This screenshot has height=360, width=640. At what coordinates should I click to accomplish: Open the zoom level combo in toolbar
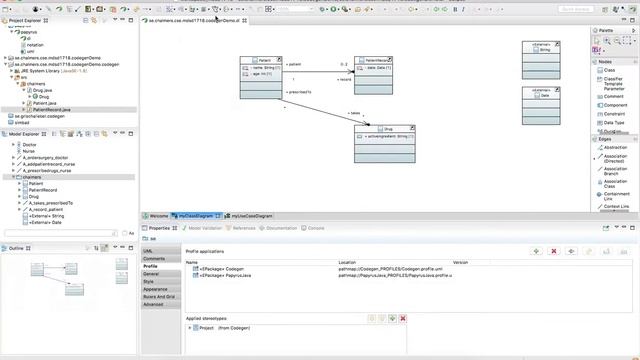click(295, 9)
